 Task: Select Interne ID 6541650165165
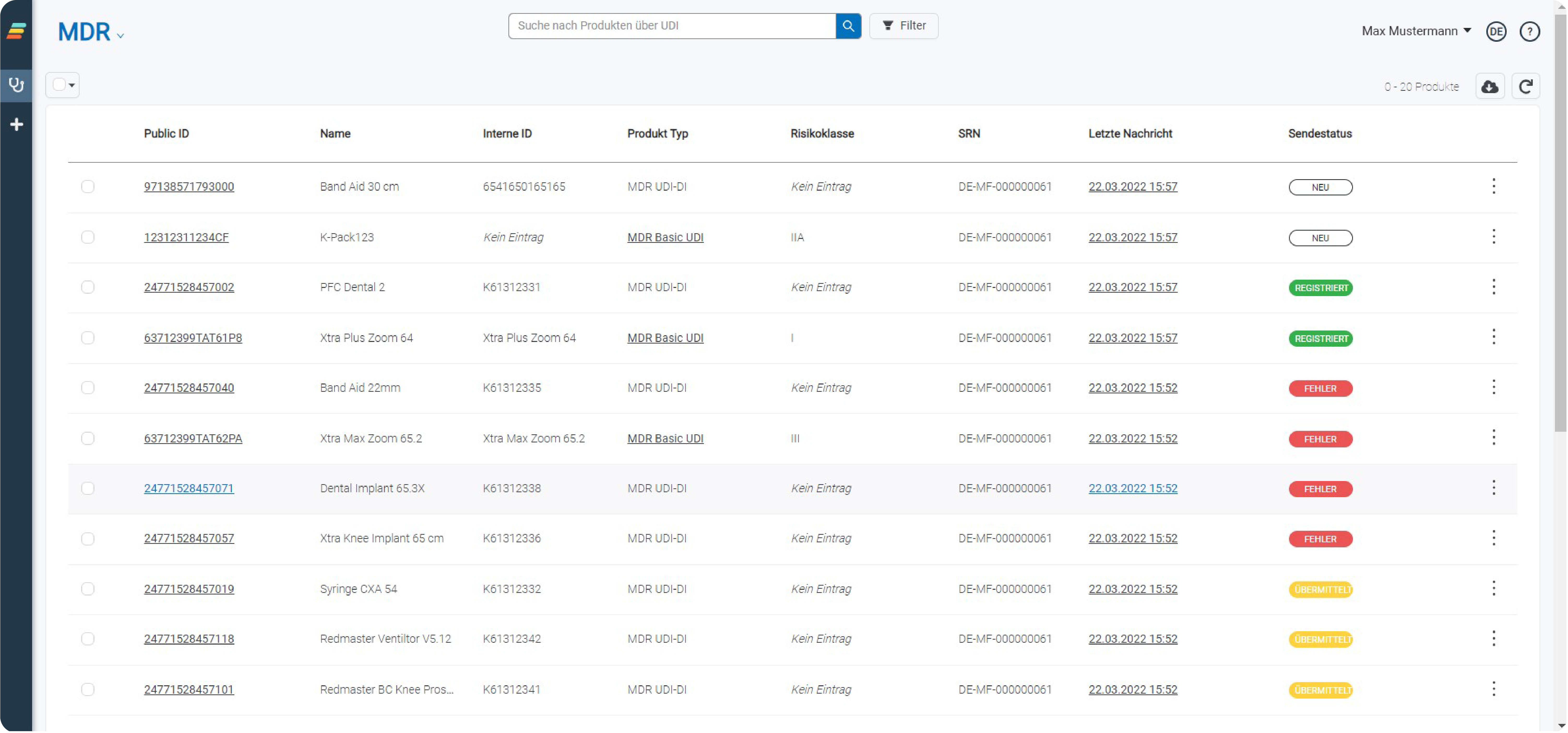[524, 186]
